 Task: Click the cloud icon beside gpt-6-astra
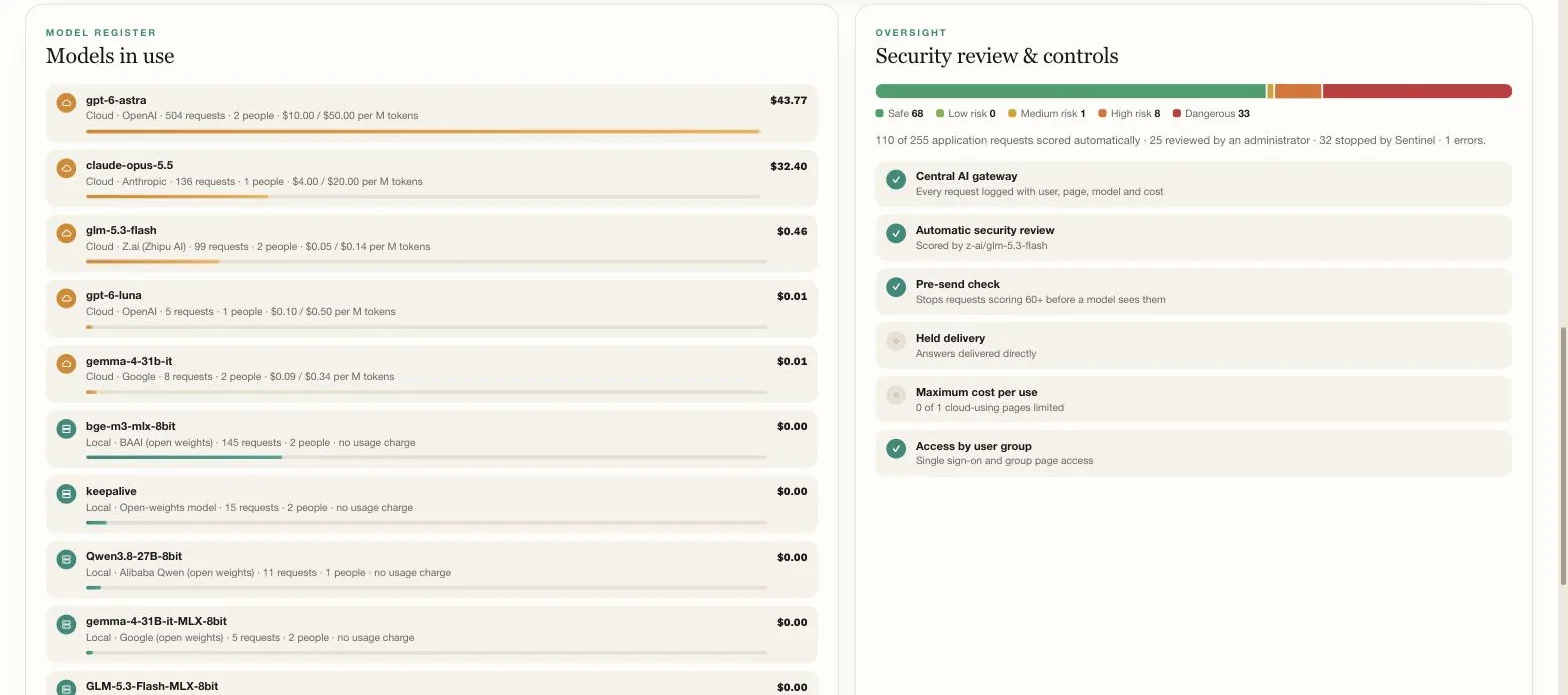(66, 103)
